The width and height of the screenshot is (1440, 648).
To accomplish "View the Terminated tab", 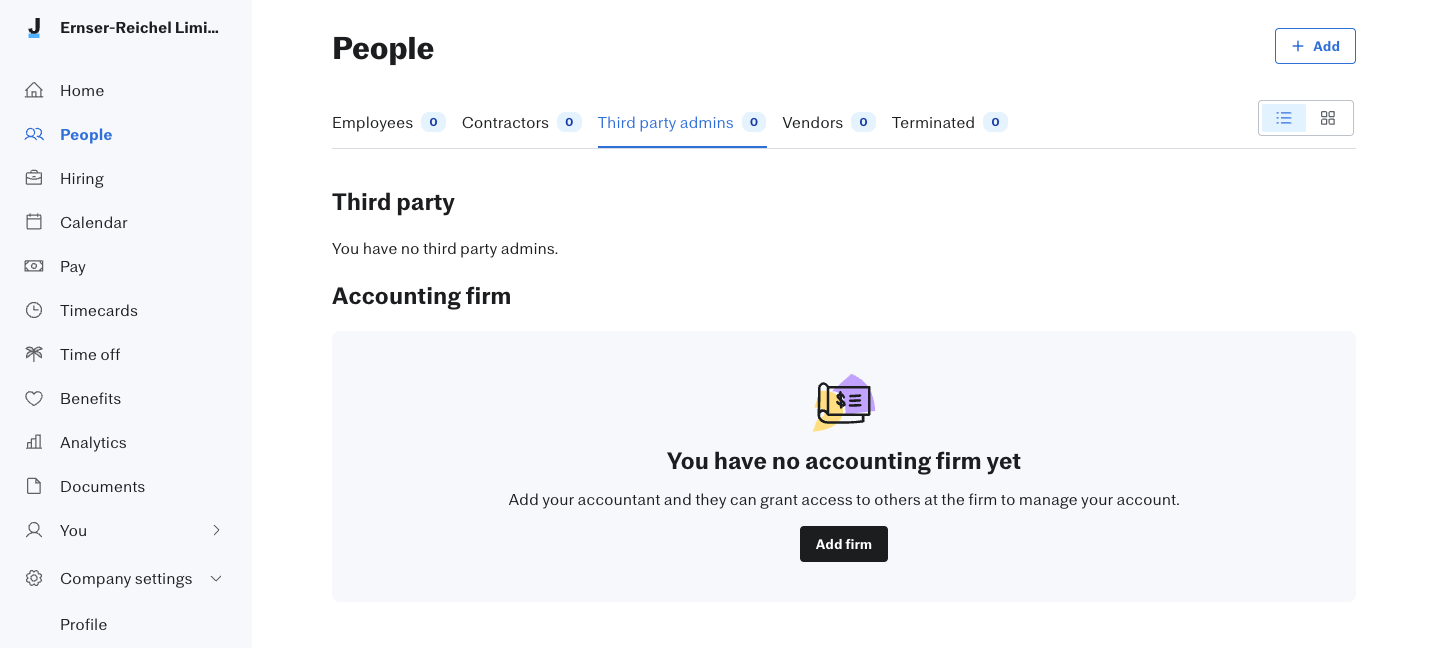I will click(949, 123).
